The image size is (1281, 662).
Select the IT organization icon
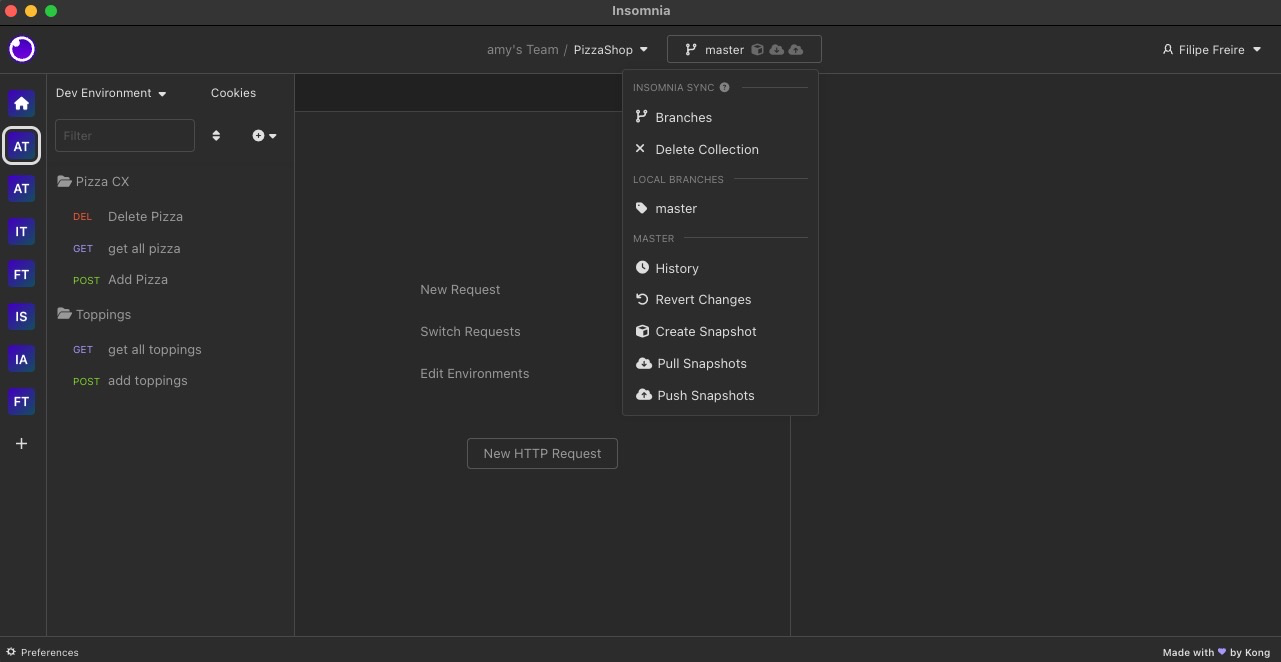click(x=21, y=231)
